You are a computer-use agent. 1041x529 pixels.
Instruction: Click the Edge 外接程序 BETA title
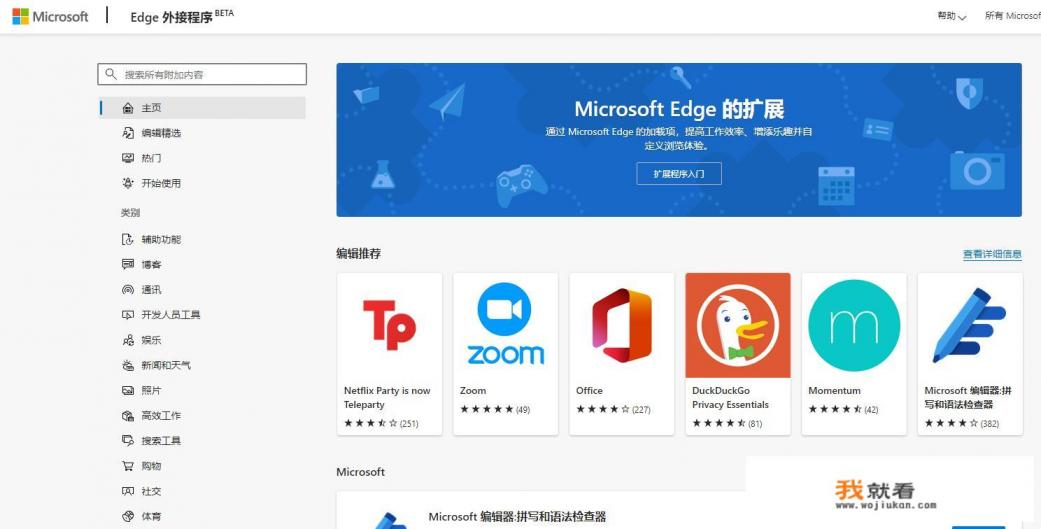pos(182,17)
